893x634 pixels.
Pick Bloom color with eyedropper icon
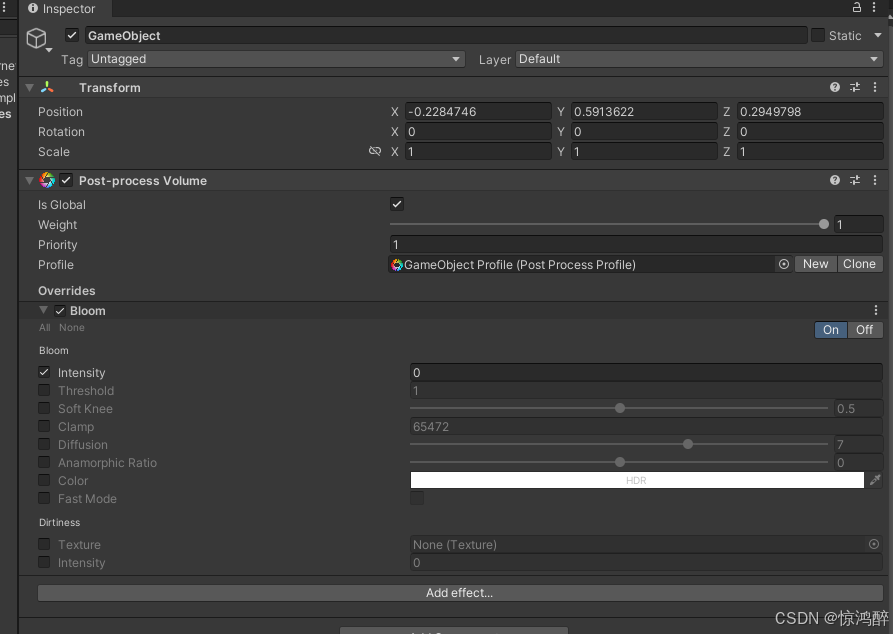click(875, 480)
